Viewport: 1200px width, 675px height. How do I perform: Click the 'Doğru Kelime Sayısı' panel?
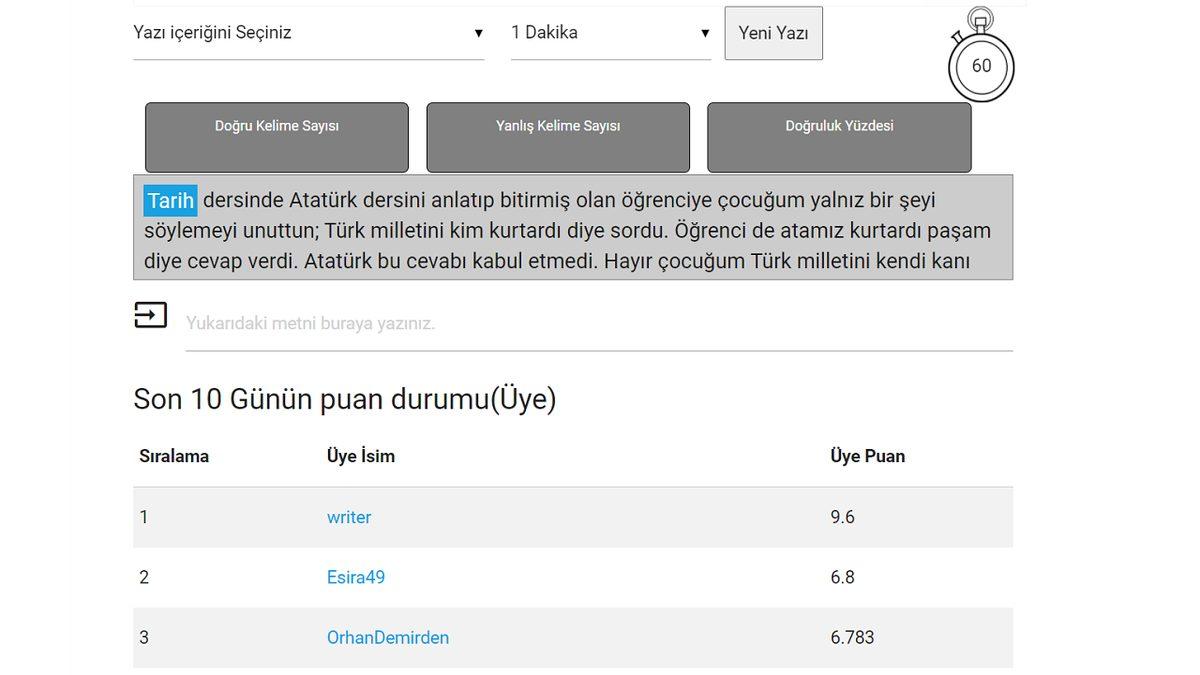coord(276,137)
